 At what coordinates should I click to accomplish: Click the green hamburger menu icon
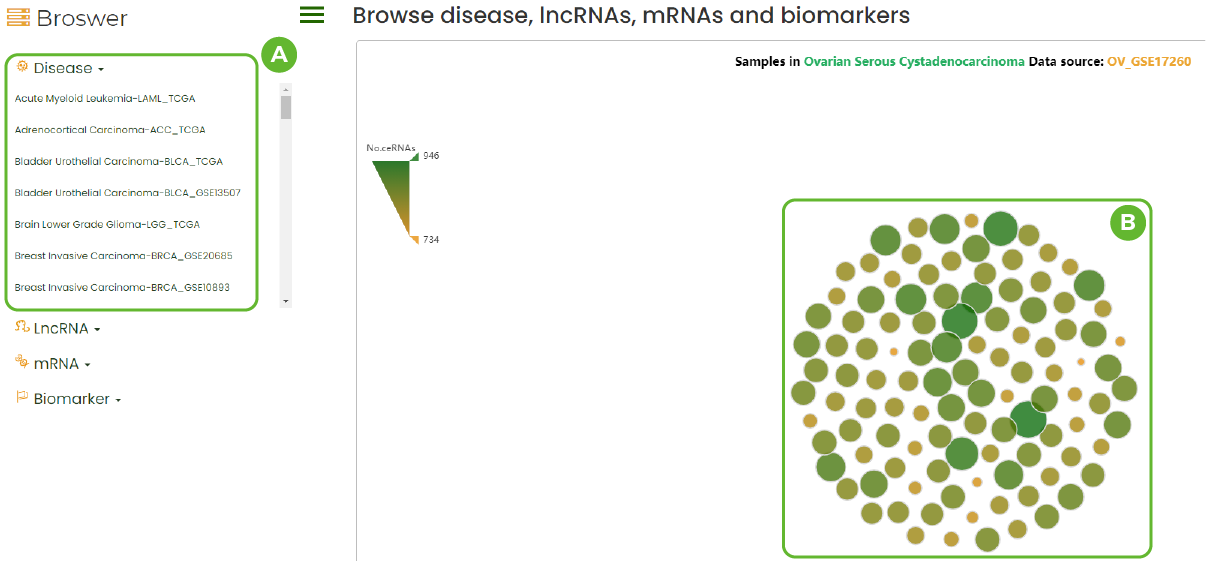(312, 14)
